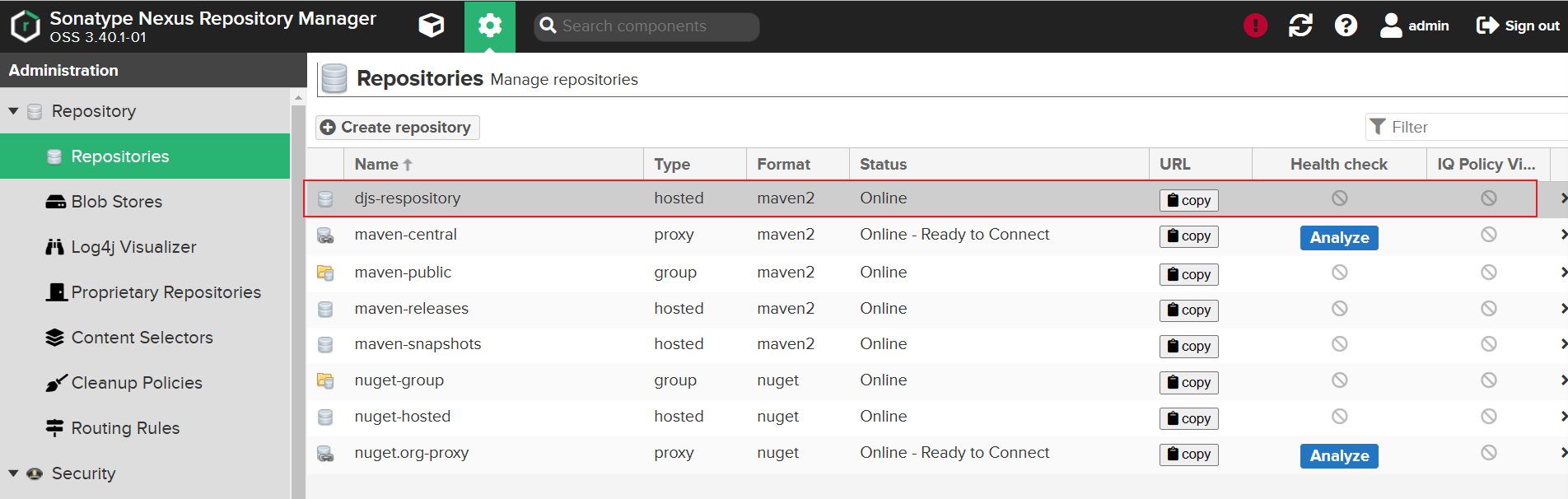Viewport: 1568px width, 499px height.
Task: Sort by the Format column header
Action: point(798,164)
